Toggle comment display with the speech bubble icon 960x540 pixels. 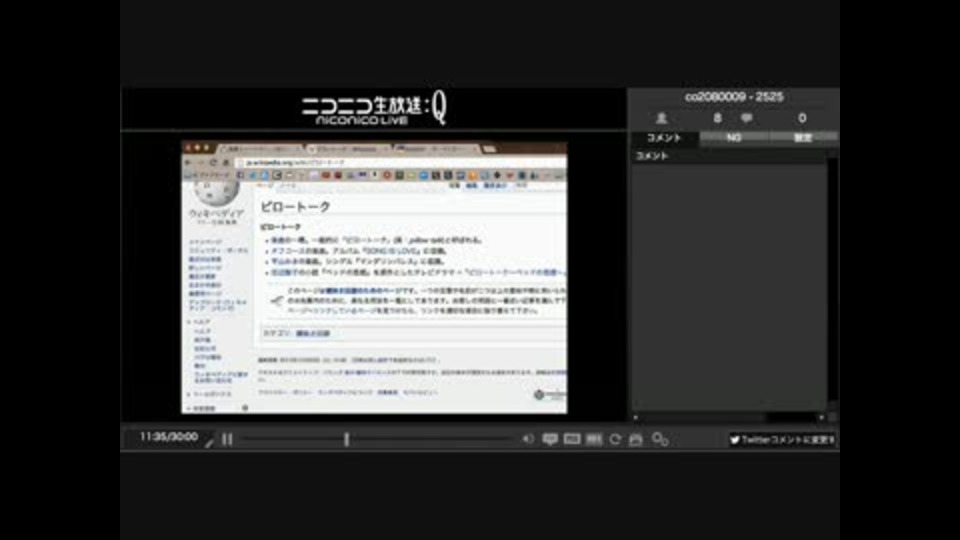[550, 439]
